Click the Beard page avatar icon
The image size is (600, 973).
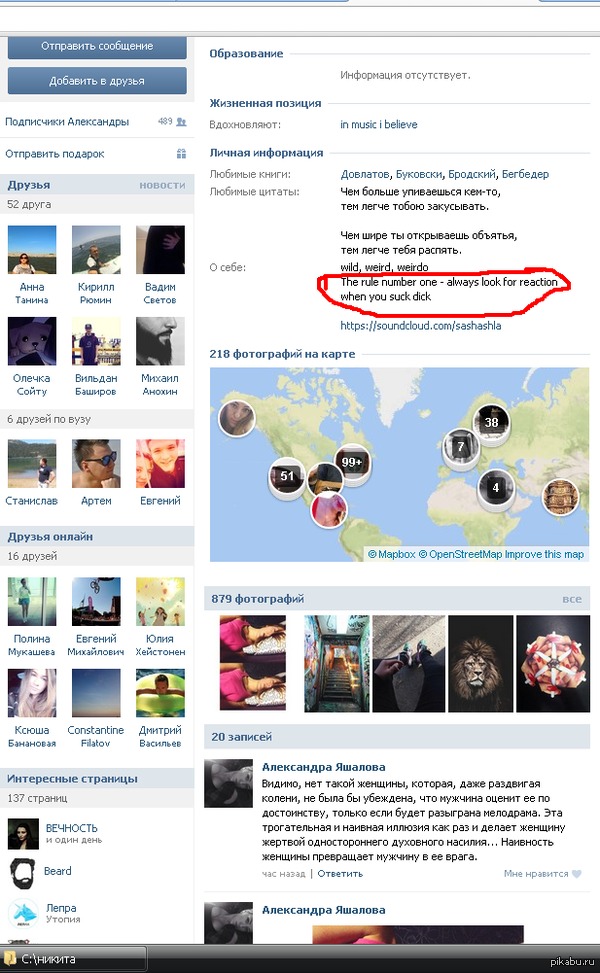click(x=23, y=873)
